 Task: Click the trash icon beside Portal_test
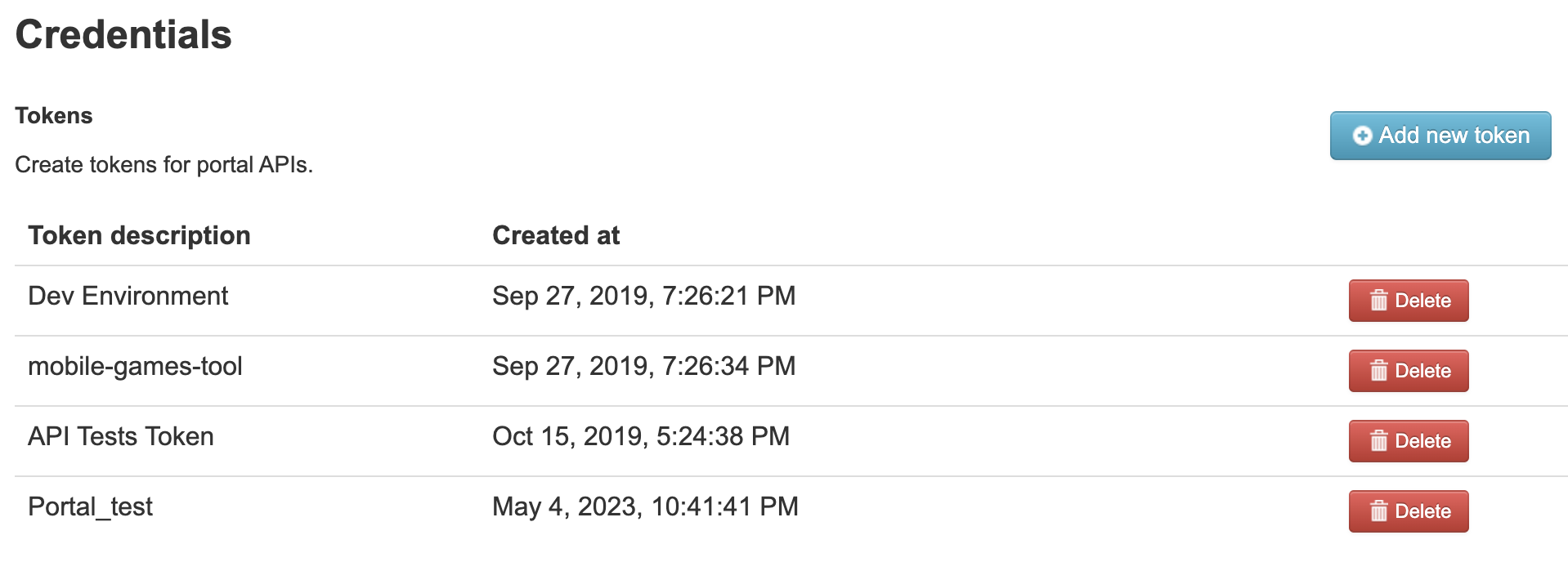click(1379, 511)
